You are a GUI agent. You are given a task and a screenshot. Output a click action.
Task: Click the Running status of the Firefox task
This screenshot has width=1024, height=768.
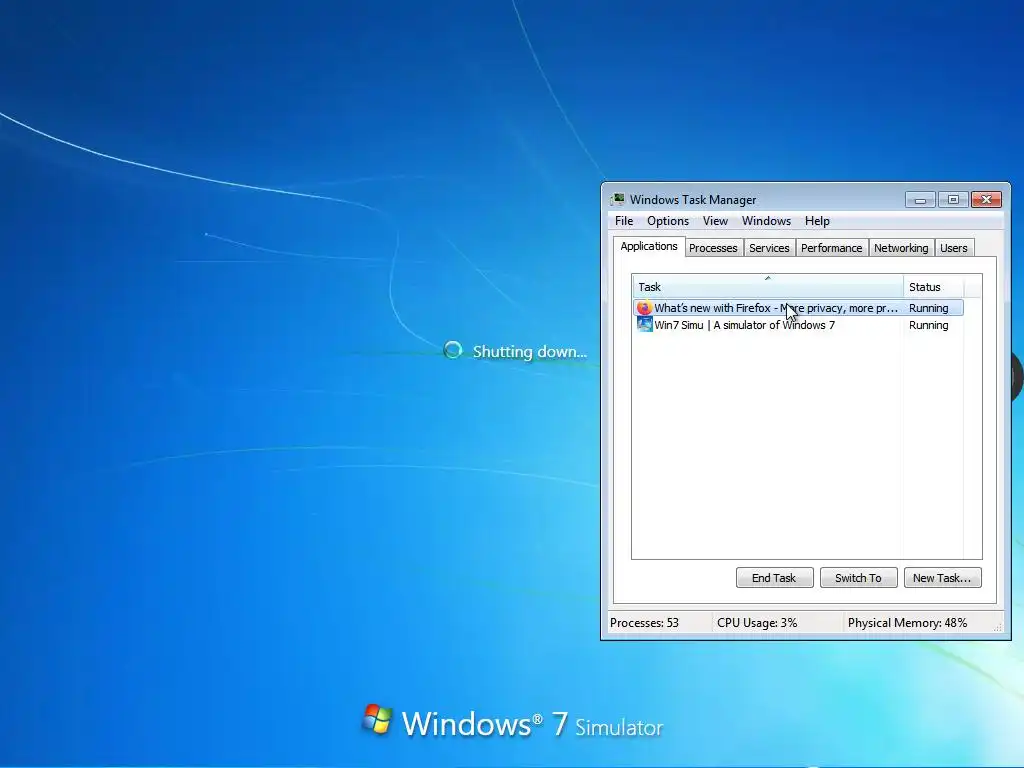click(x=928, y=308)
